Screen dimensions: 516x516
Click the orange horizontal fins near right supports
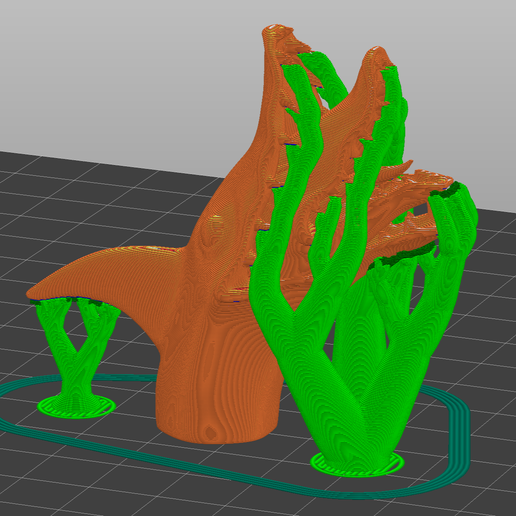[x=410, y=200]
